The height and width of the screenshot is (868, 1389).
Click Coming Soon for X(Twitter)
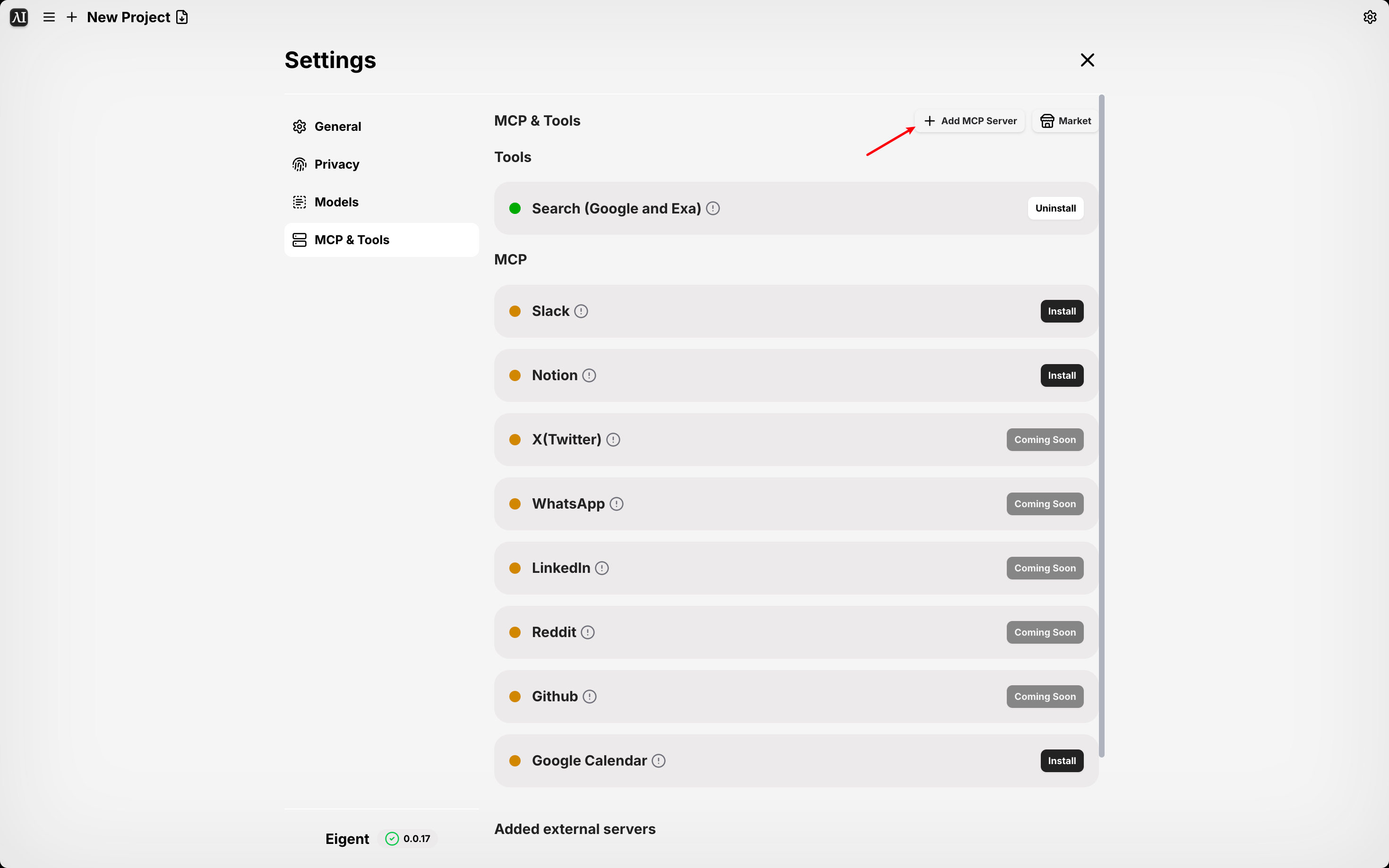tap(1045, 440)
